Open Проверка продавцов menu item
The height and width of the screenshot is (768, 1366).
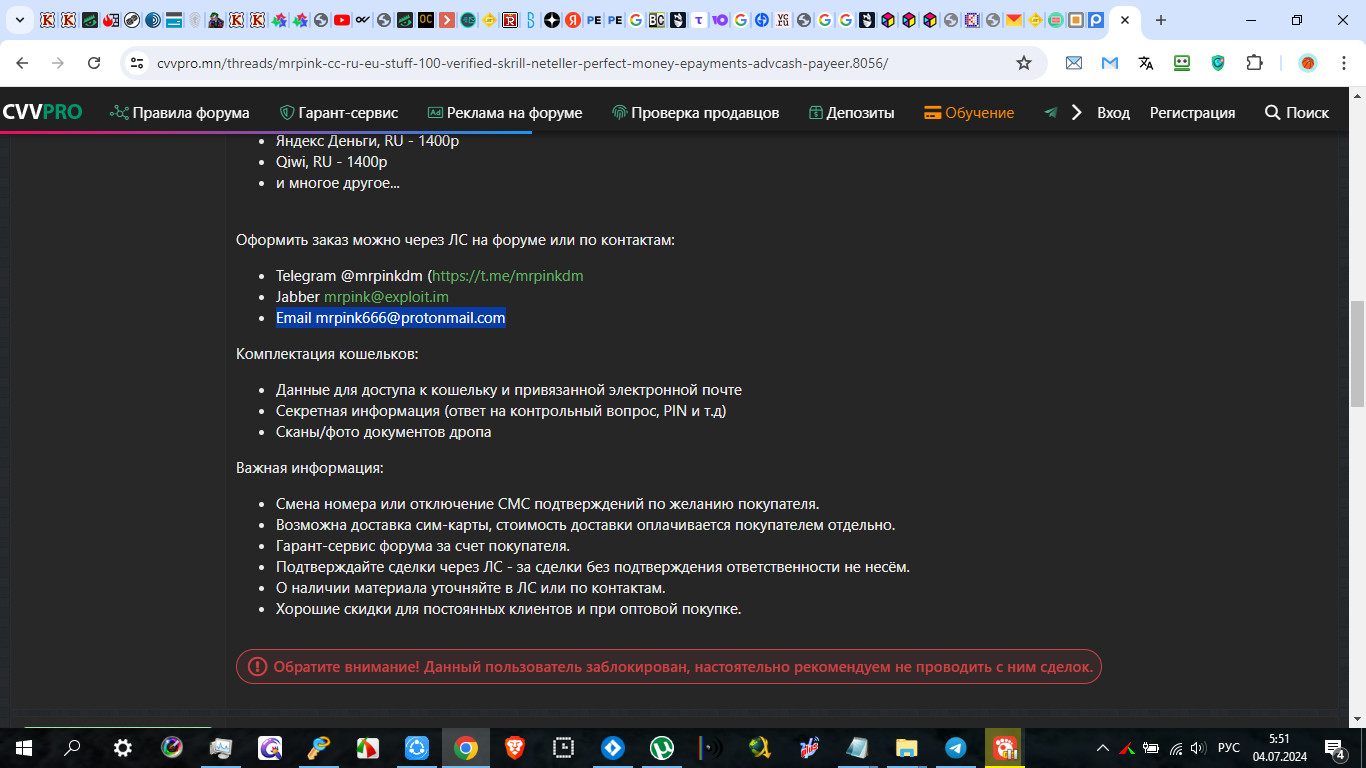point(695,113)
